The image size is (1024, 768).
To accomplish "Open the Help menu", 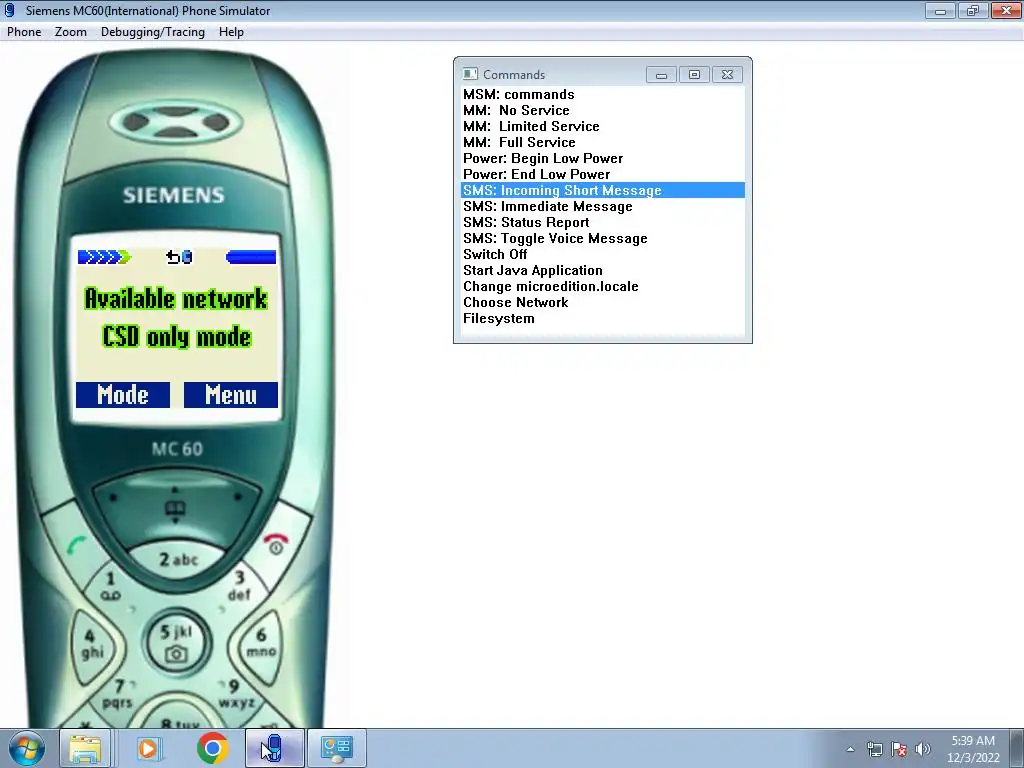I will pos(231,32).
